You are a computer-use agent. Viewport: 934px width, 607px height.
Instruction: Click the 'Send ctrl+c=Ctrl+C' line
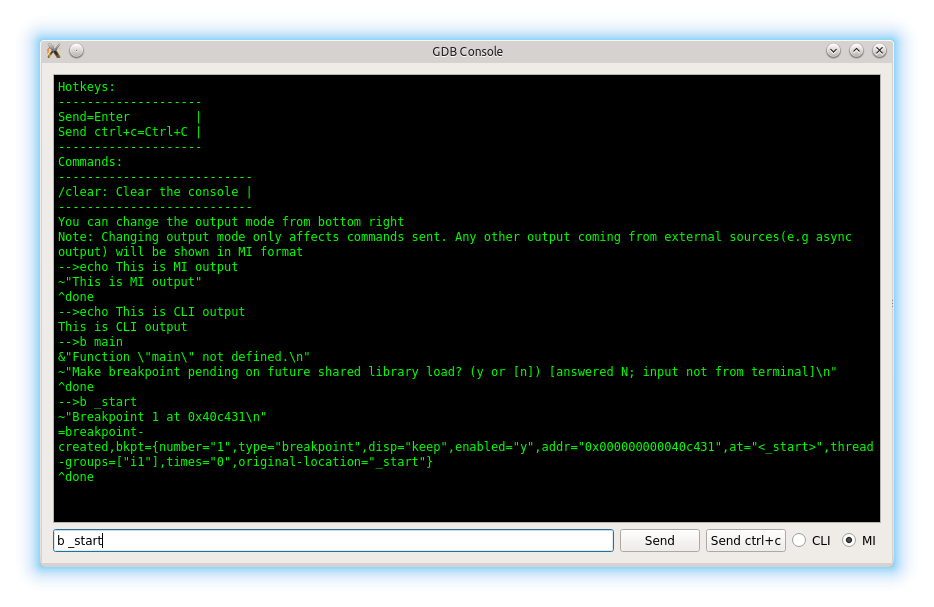pyautogui.click(x=123, y=132)
